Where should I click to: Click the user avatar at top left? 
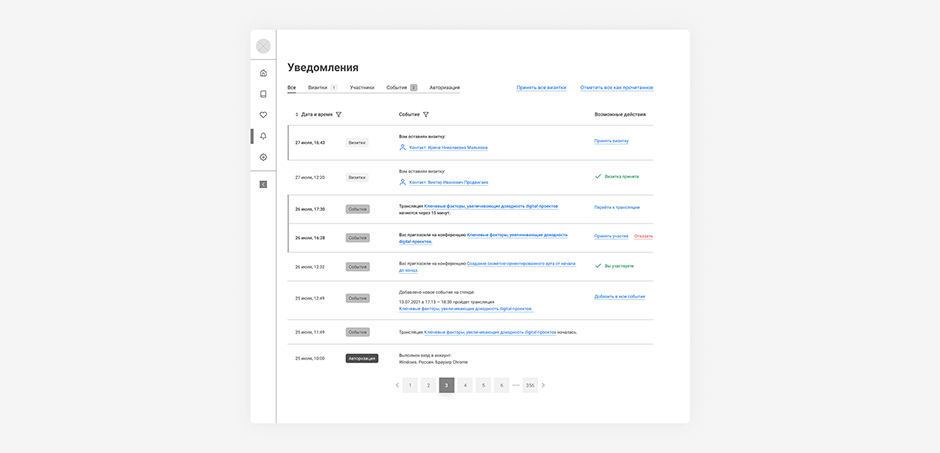[x=263, y=46]
